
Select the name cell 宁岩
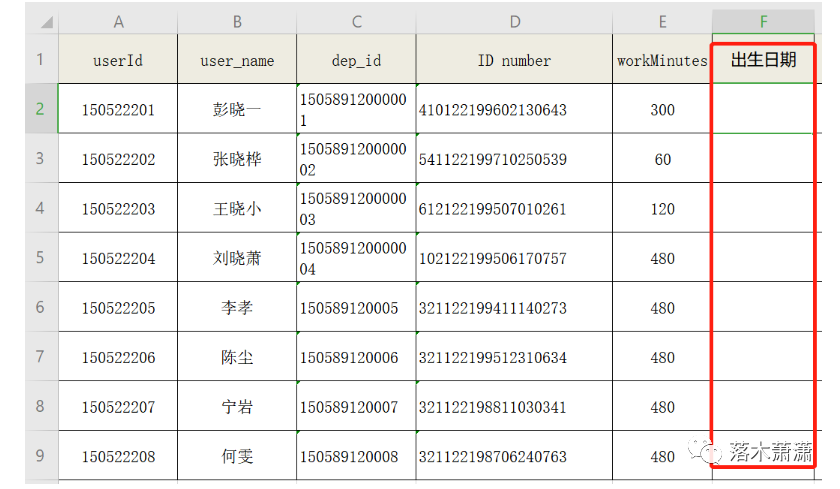[237, 406]
